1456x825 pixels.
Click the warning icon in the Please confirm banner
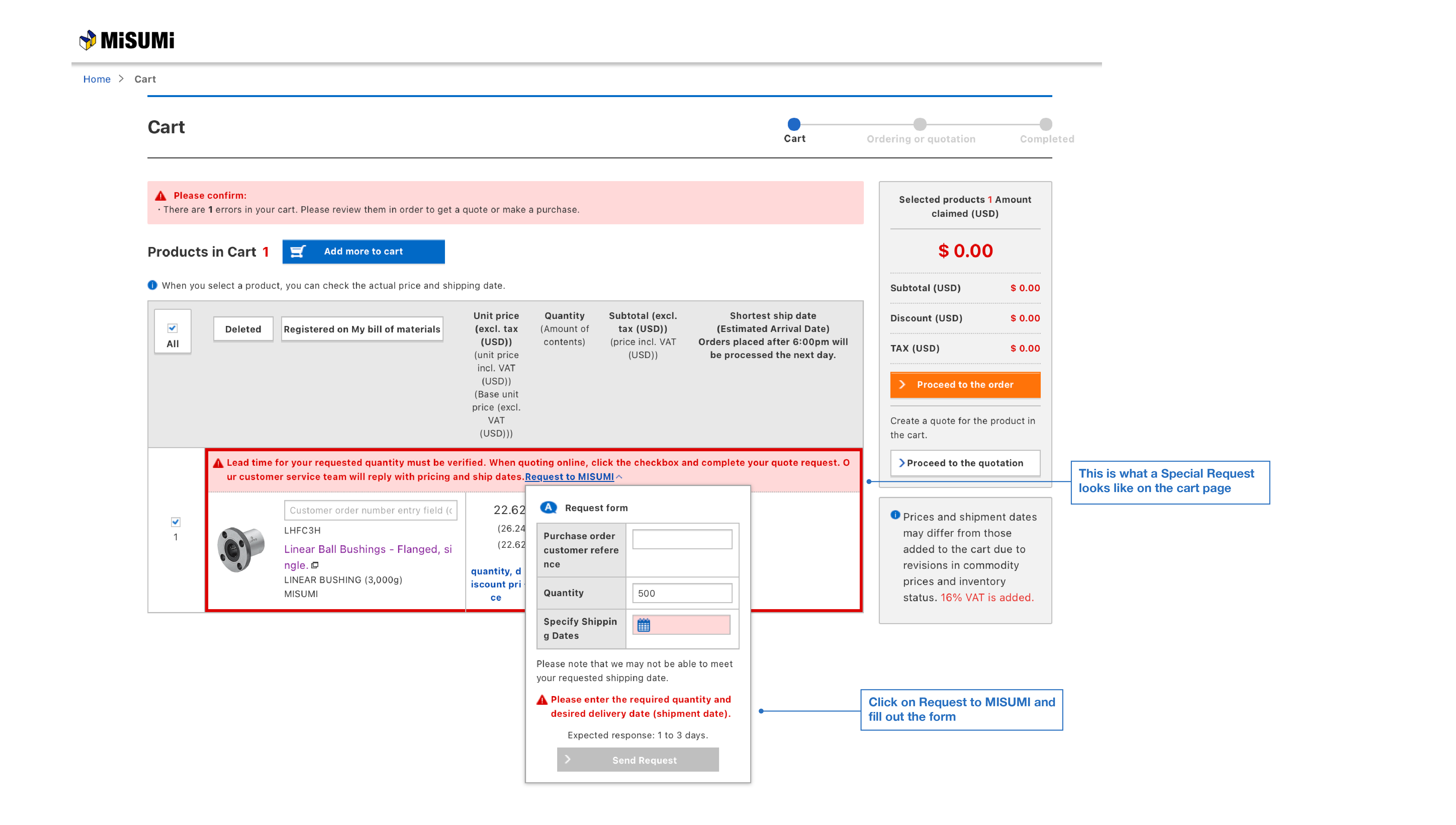pos(161,196)
